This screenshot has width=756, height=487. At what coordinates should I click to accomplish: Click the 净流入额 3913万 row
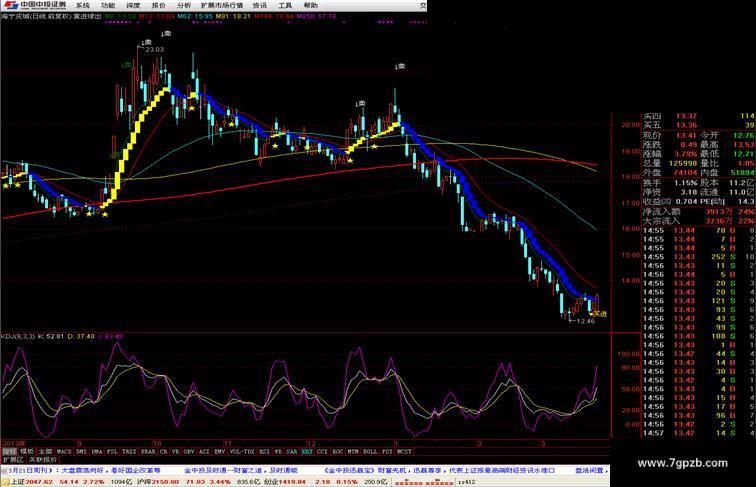(x=698, y=212)
